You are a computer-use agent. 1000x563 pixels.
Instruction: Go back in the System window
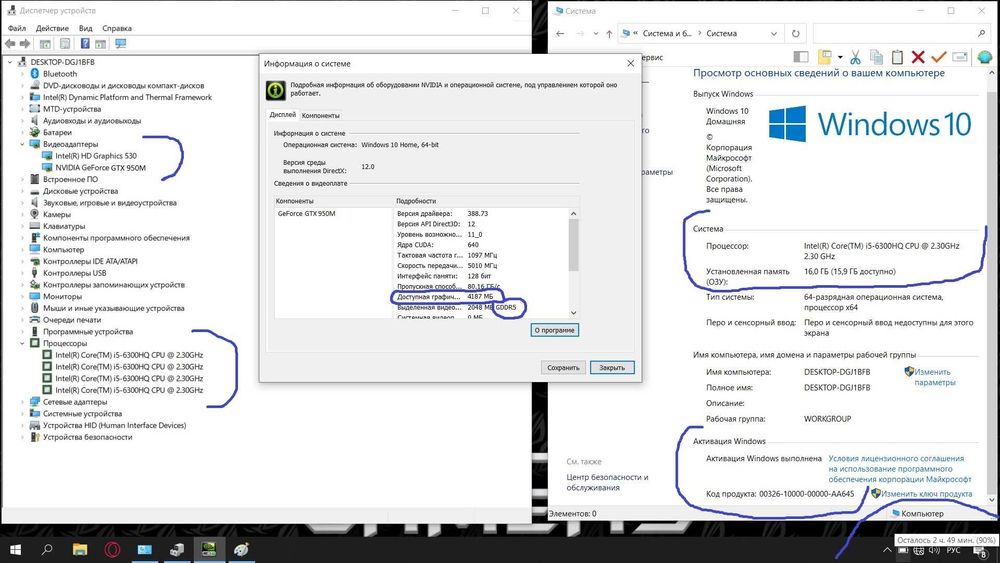[560, 34]
